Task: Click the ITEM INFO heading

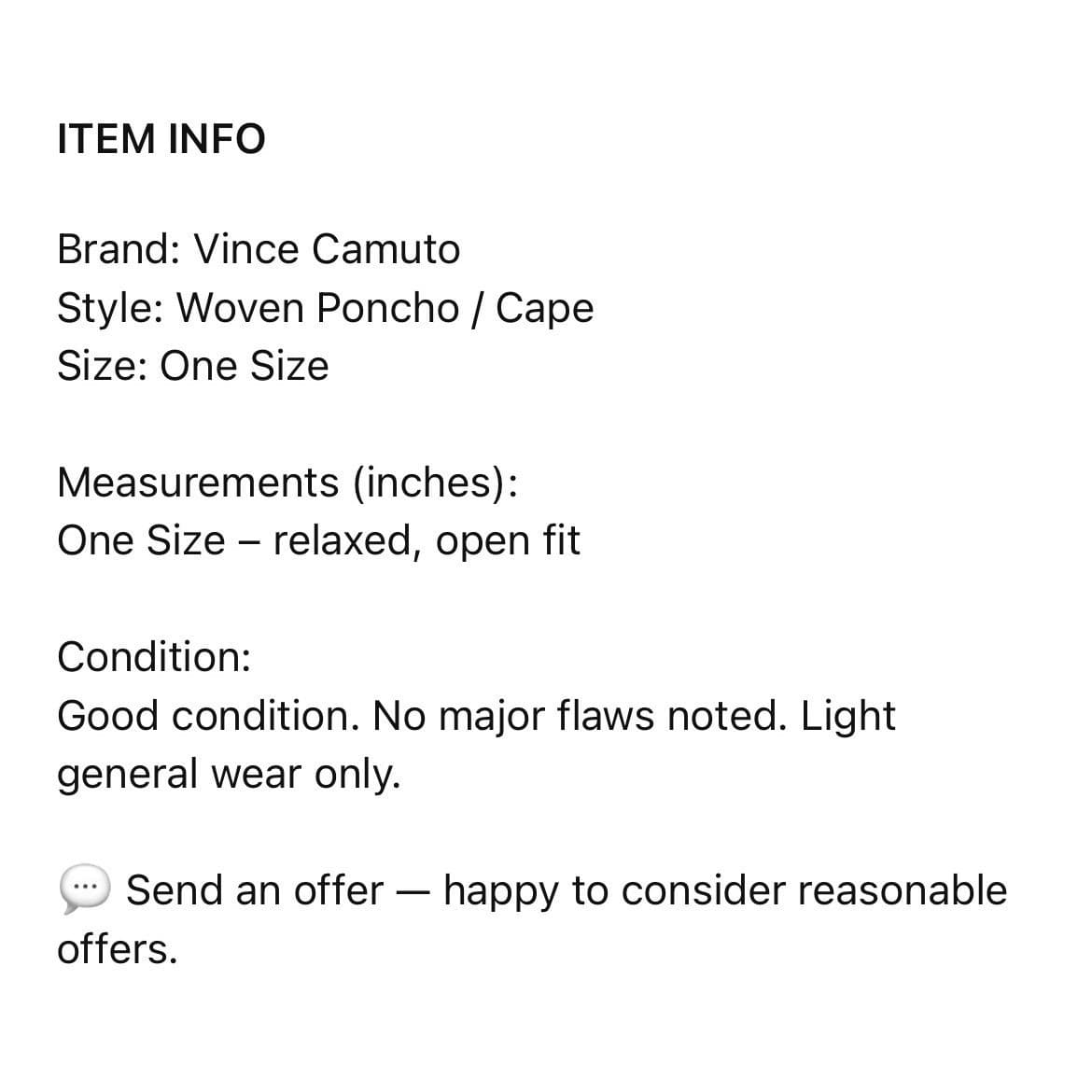Action: coord(161,138)
